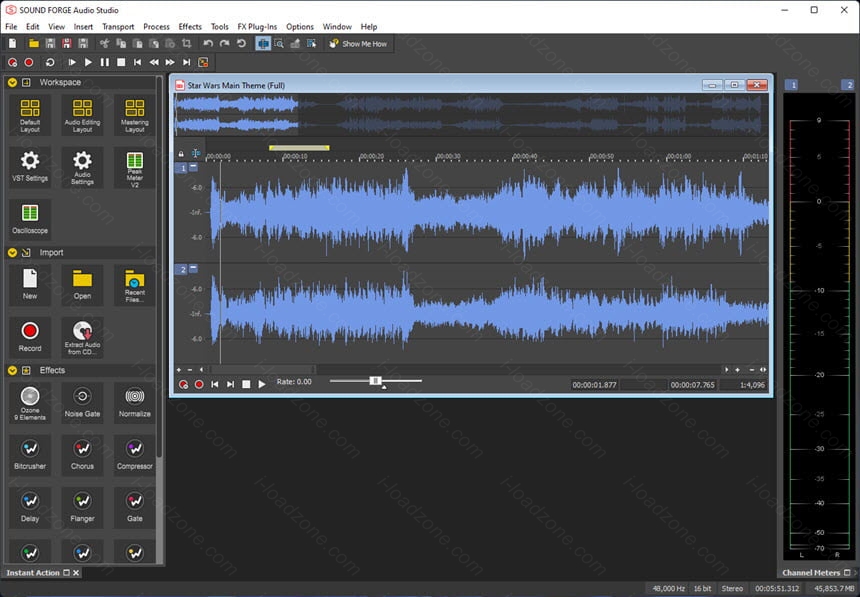
Task: Collapse channel 1 with its minus button
Action: 193,167
